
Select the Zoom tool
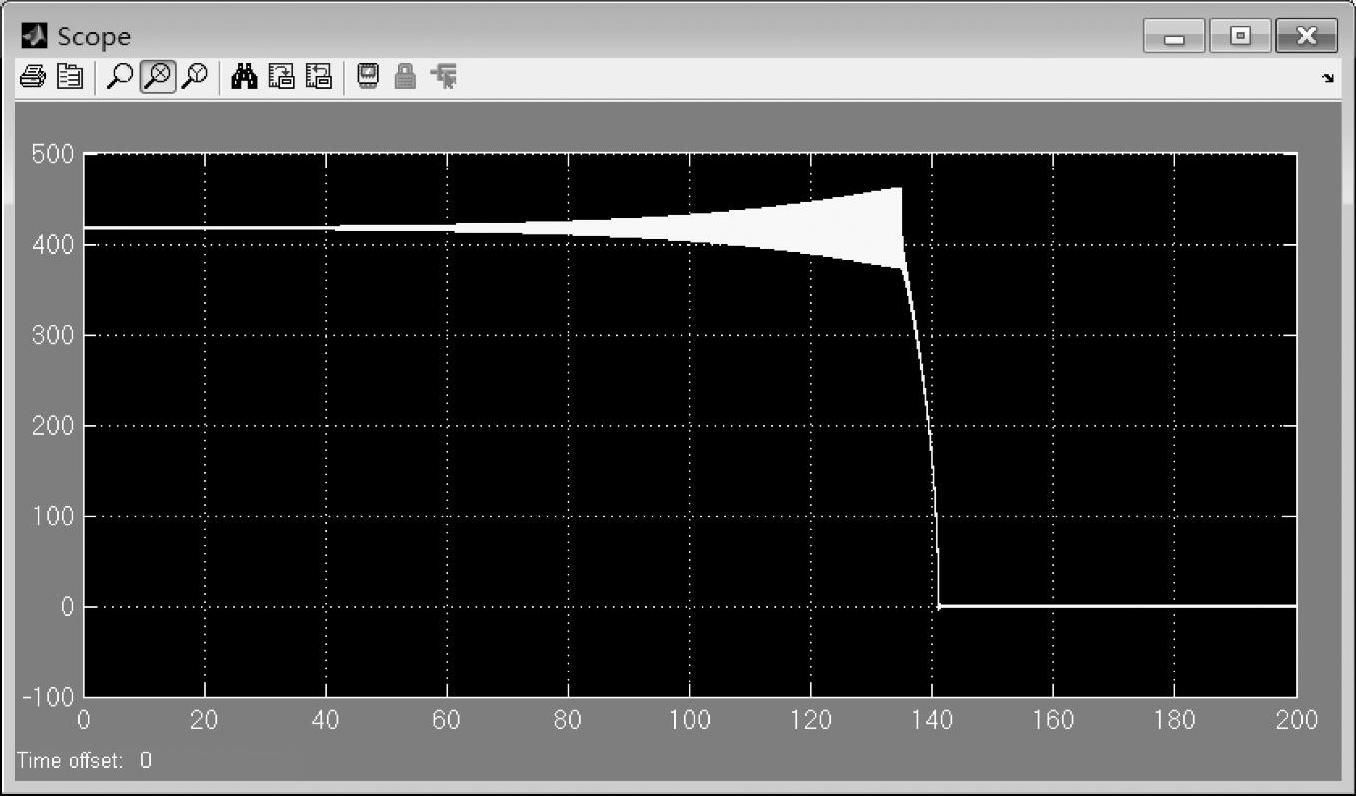[x=119, y=76]
